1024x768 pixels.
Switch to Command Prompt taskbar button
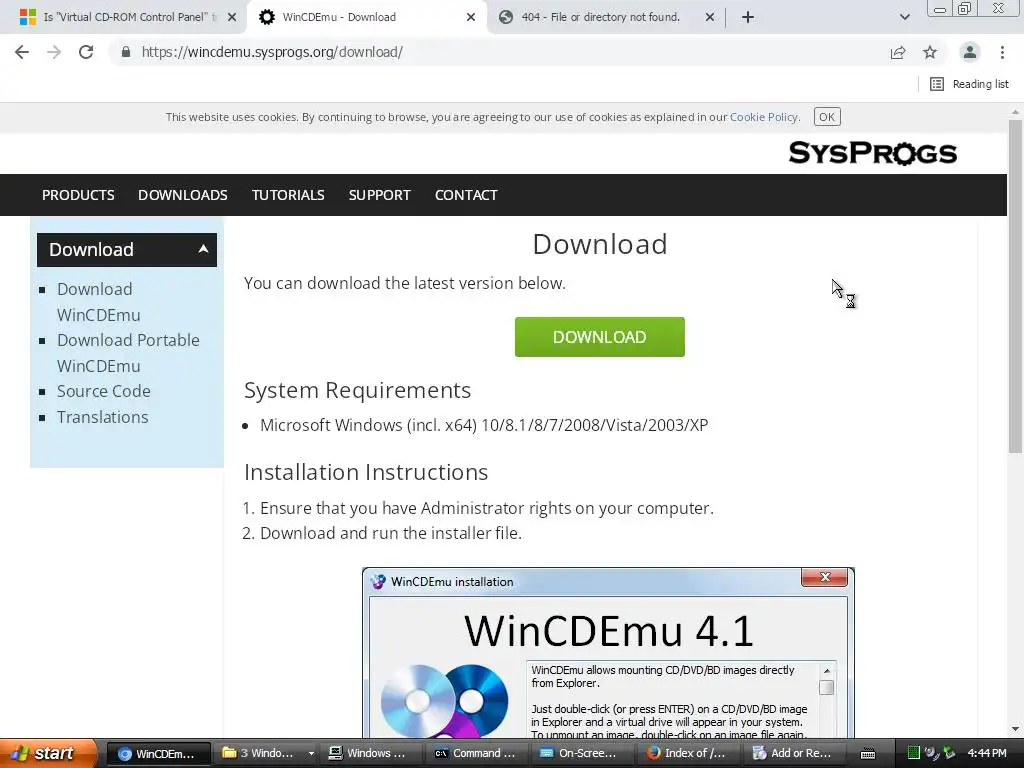click(476, 753)
